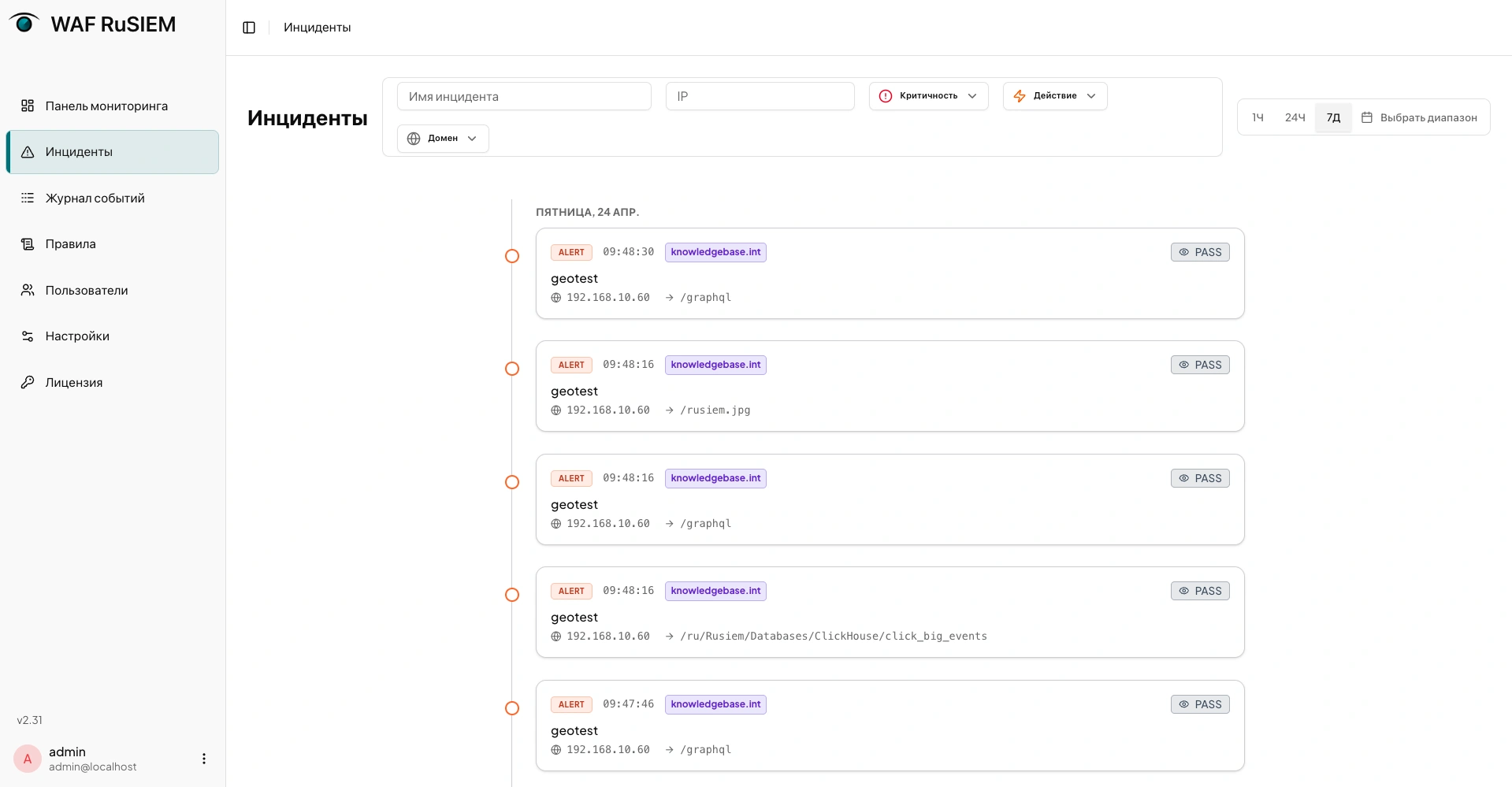The image size is (1512, 787).
Task: Go to Инциденты sidebar item
Action: click(x=113, y=152)
